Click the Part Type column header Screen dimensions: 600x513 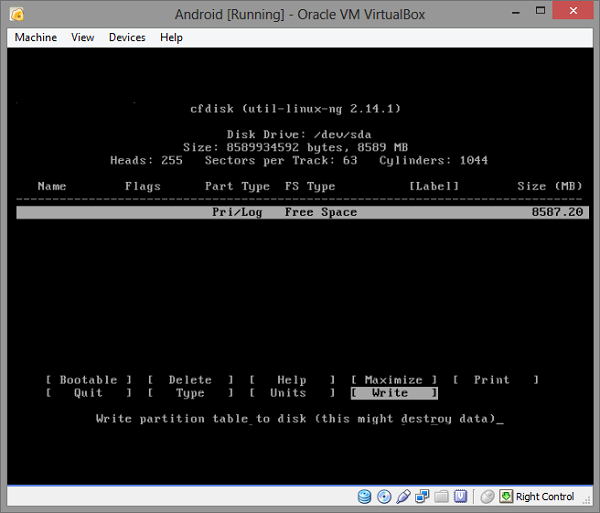[237, 186]
